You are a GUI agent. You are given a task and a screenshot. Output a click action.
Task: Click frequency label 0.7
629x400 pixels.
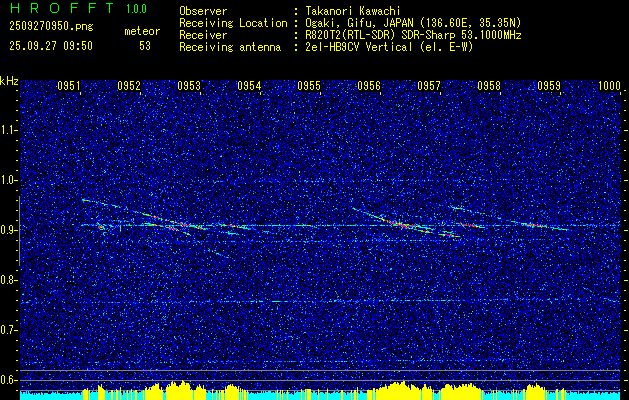click(x=9, y=330)
